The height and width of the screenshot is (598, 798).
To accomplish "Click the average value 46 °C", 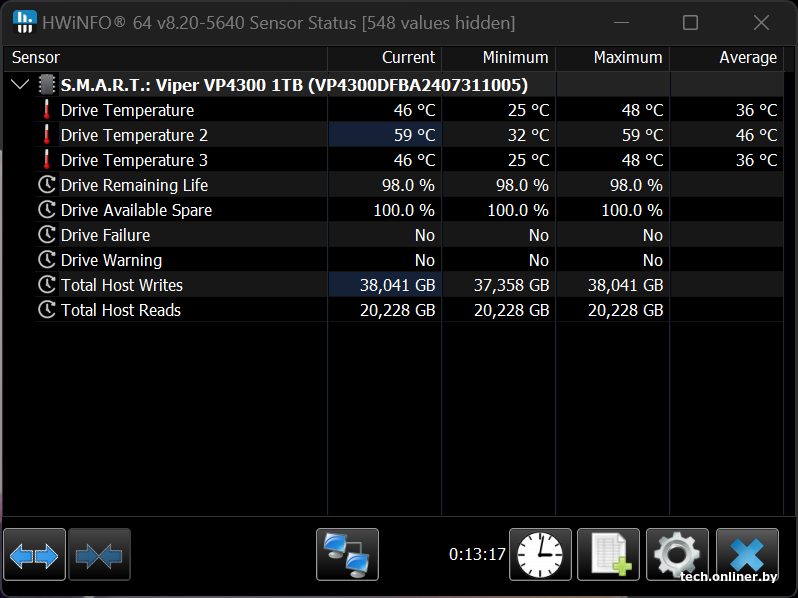I will tap(756, 135).
